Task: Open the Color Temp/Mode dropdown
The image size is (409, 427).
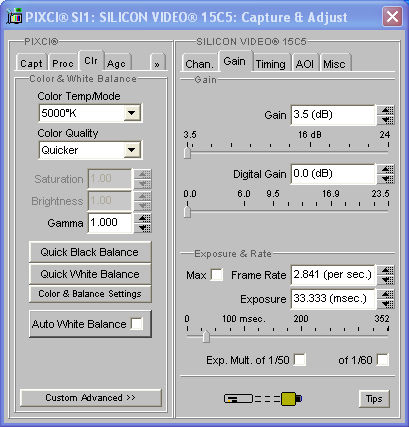Action: (x=132, y=113)
